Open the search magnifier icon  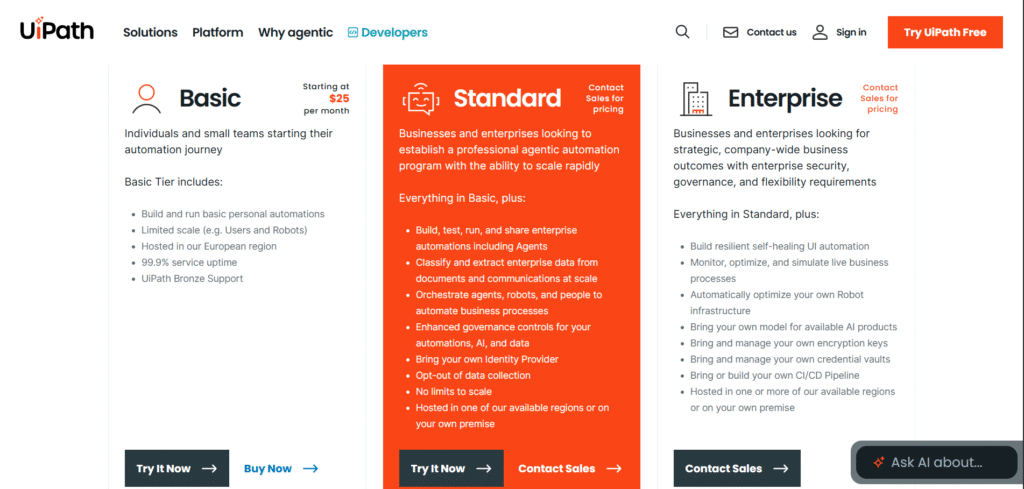tap(682, 32)
